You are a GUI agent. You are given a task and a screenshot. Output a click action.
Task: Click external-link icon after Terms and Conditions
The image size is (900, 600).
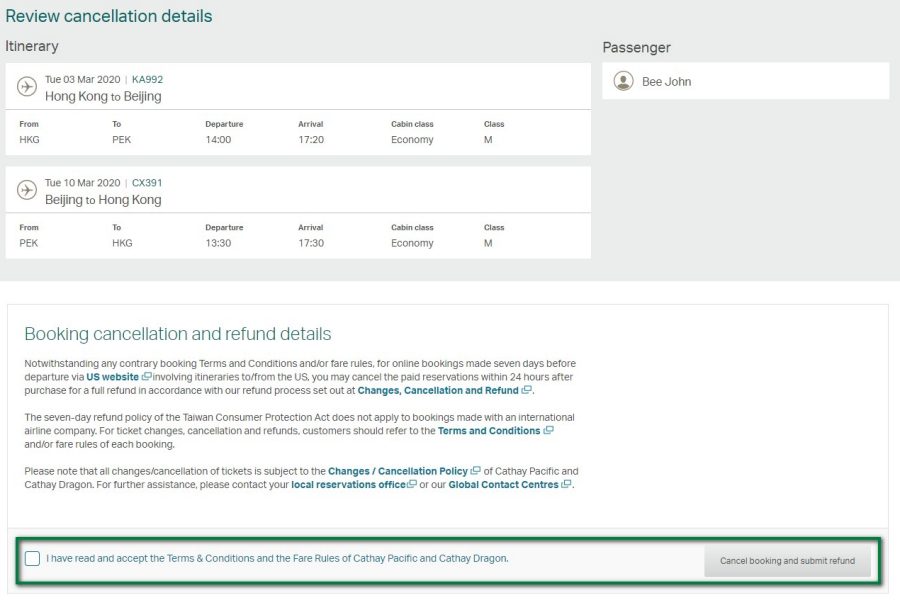click(548, 430)
